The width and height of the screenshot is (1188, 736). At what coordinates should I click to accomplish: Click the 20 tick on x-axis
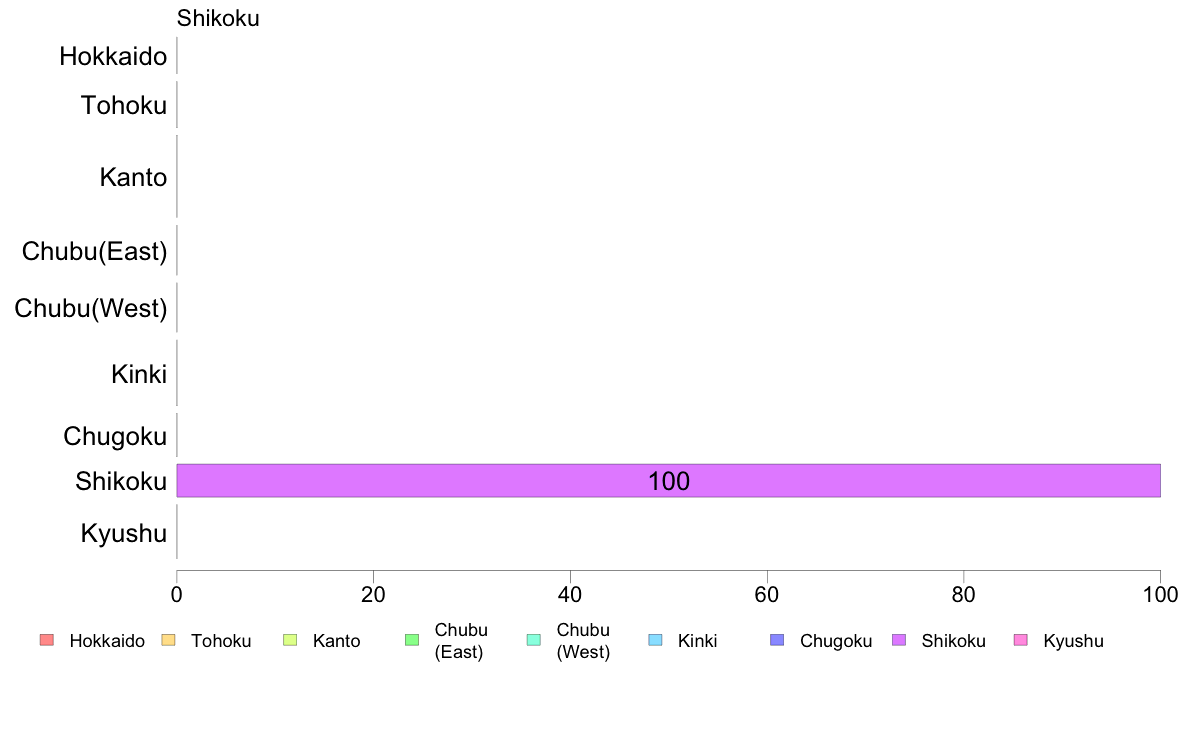tap(374, 595)
